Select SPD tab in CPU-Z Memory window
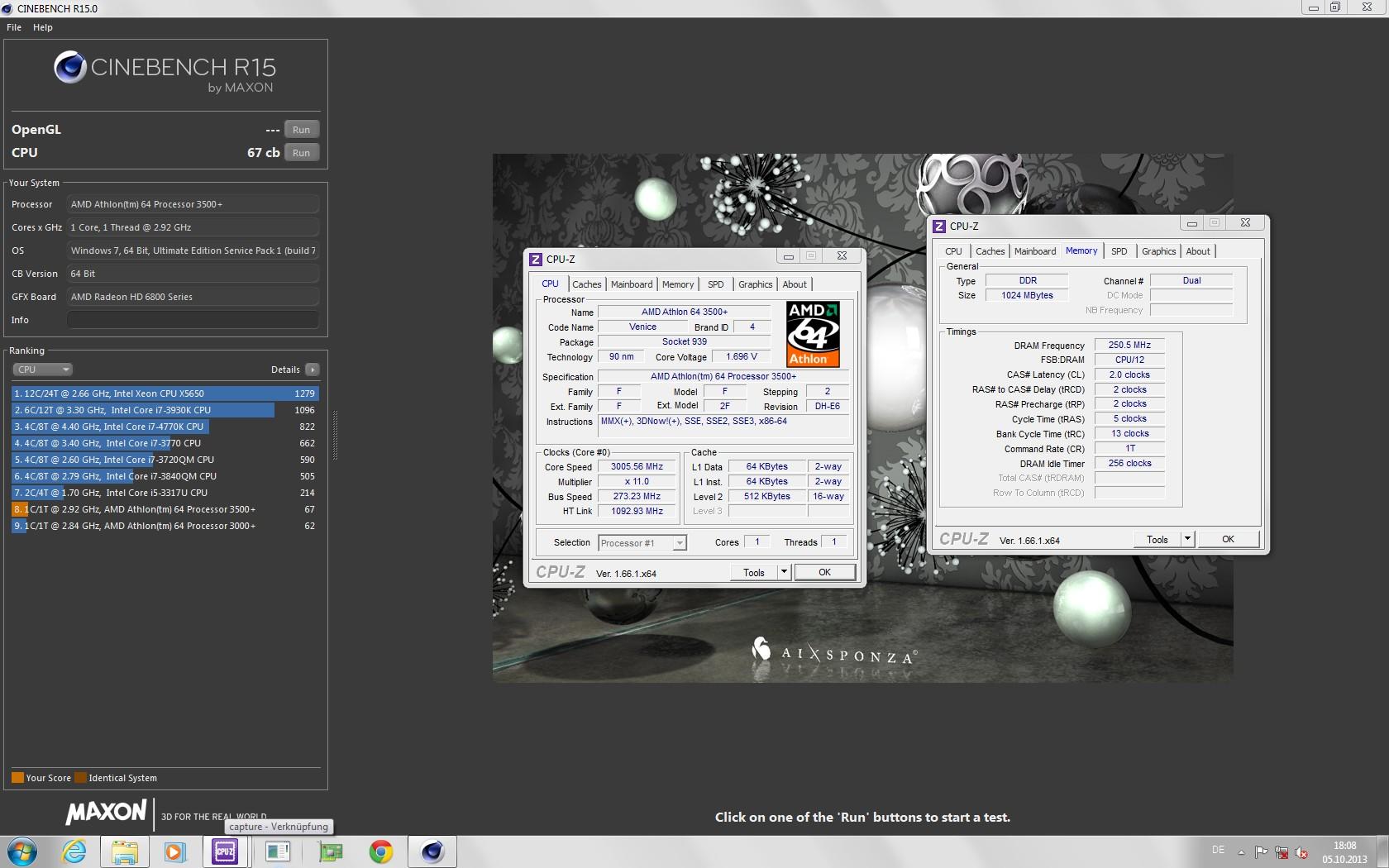This screenshot has height=868, width=1389. pyautogui.click(x=1119, y=251)
